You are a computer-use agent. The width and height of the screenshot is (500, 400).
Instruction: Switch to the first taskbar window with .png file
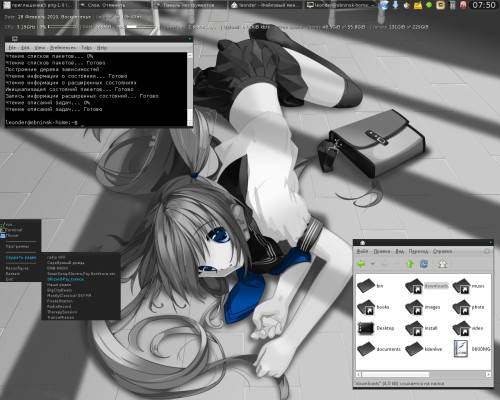(38, 5)
